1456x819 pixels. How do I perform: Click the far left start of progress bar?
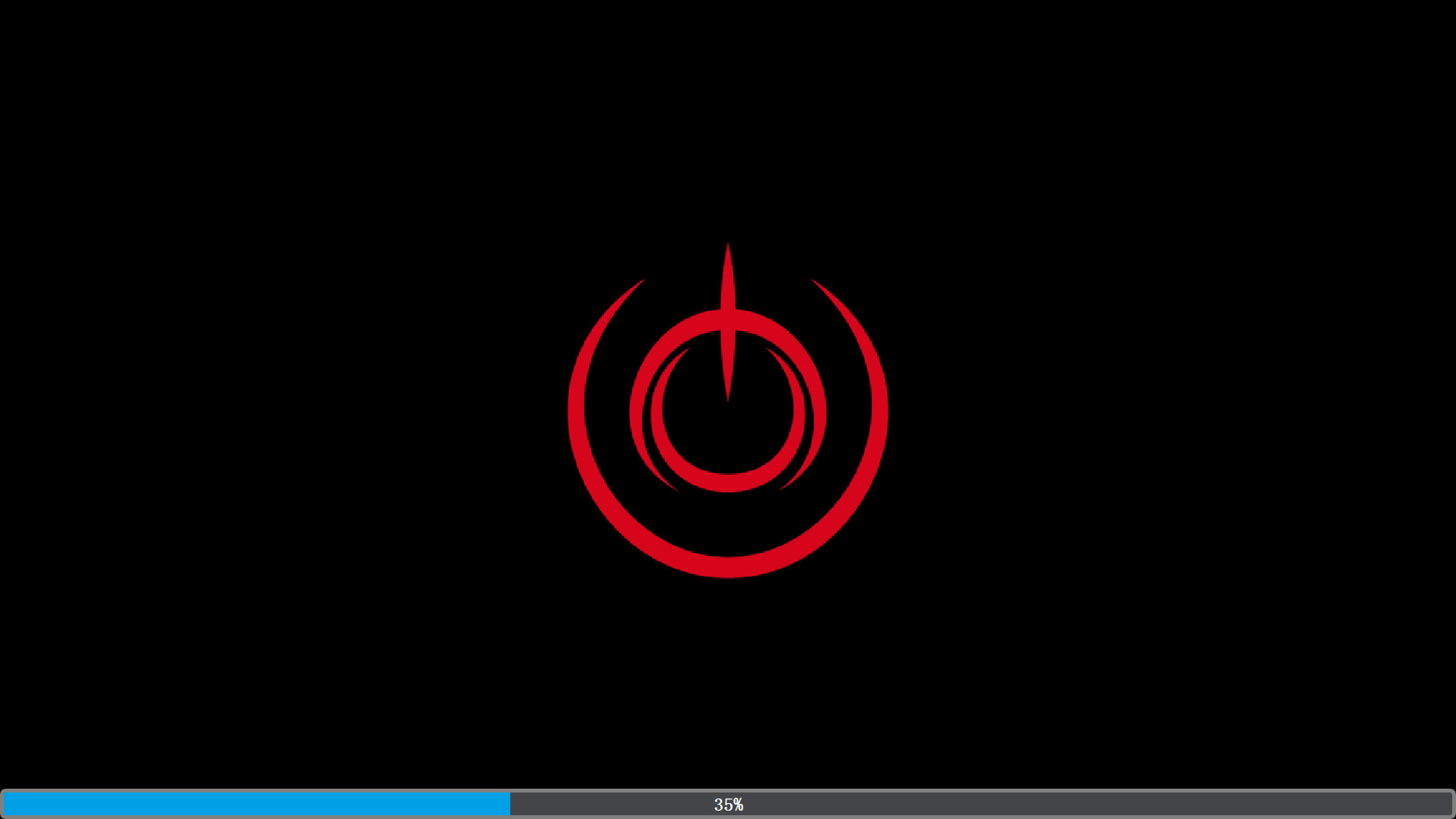coord(6,804)
